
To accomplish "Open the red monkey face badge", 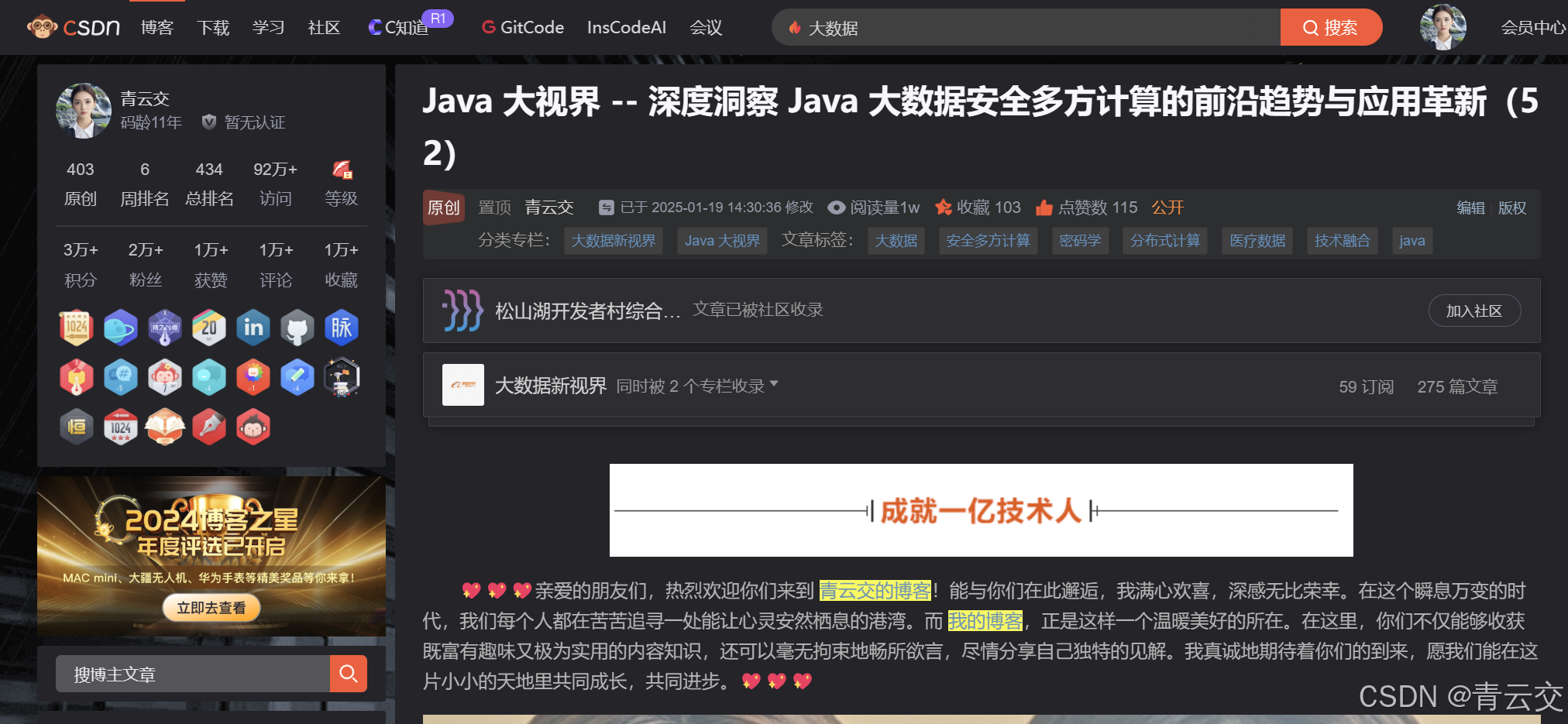I will tap(253, 427).
